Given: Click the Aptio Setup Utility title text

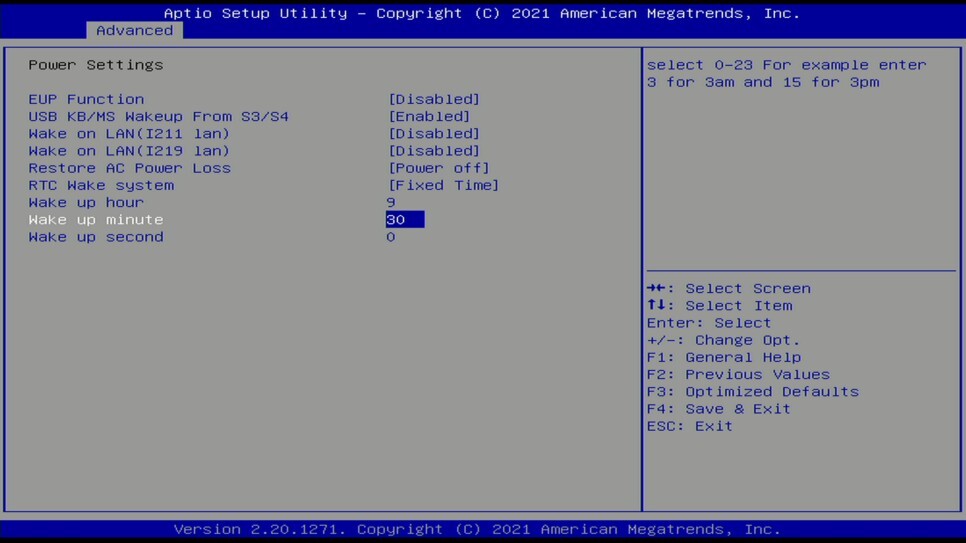Looking at the screenshot, I should click(482, 13).
